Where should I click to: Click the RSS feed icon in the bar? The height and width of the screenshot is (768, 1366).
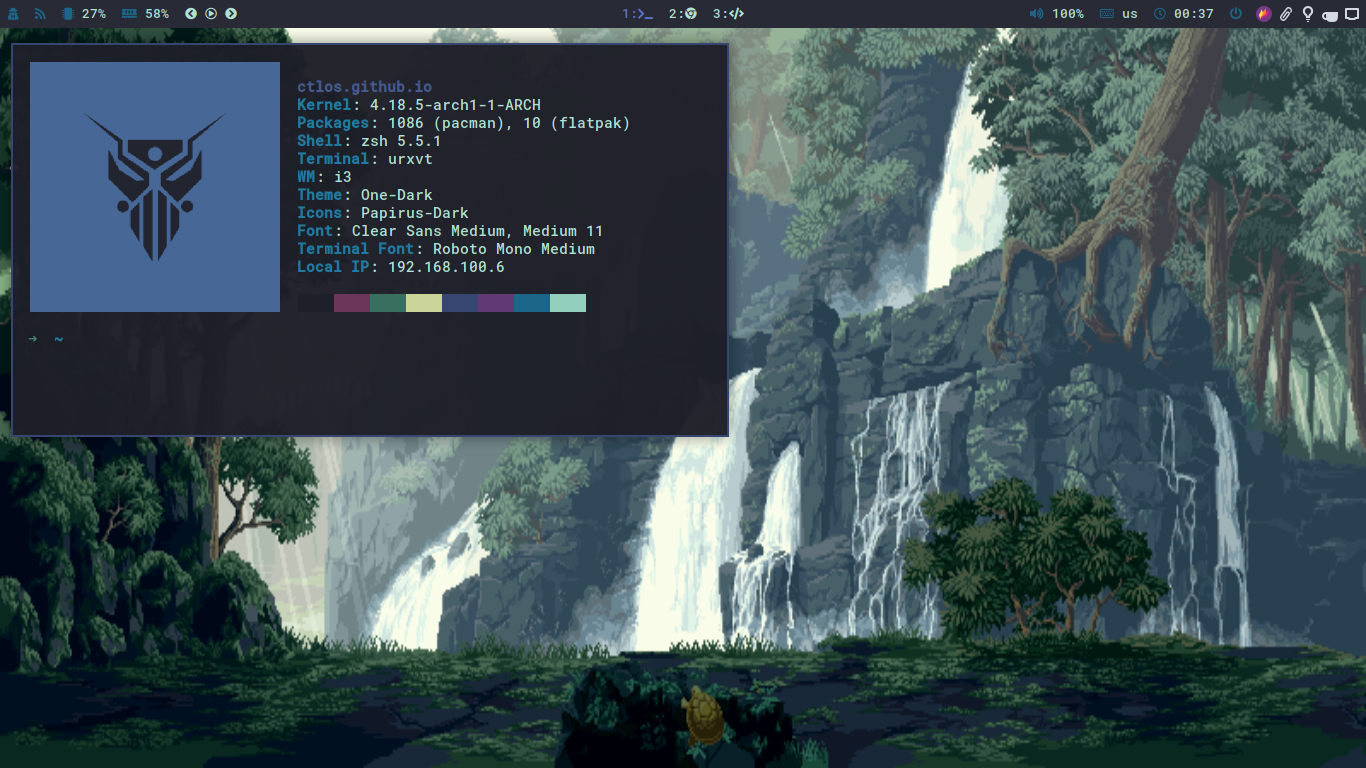40,14
